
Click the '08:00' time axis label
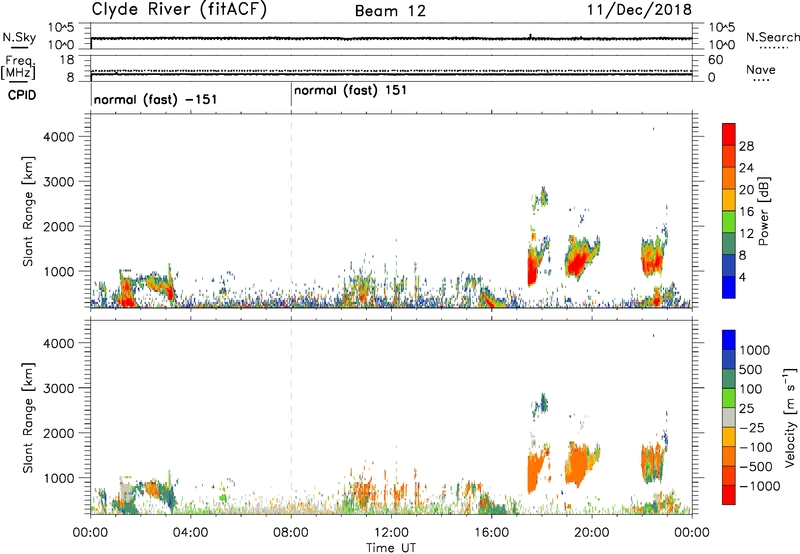(x=291, y=533)
